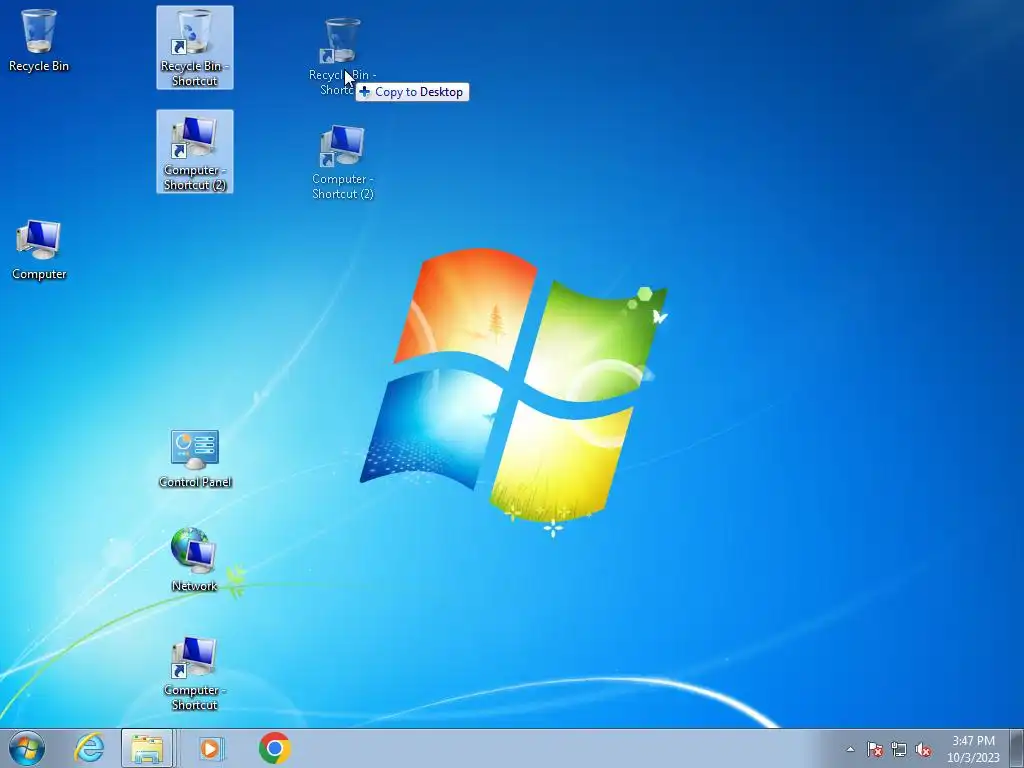Select the Recycle Bin desktop icon

(39, 40)
